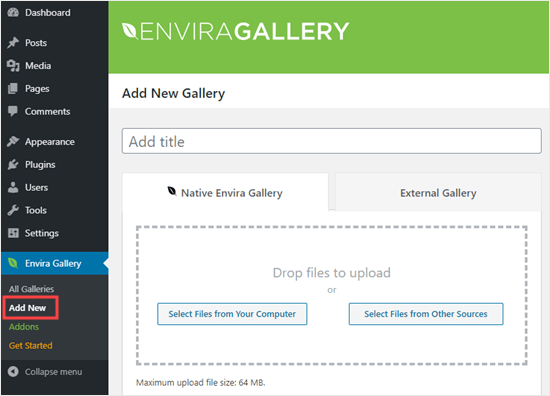This screenshot has height=396, width=550.
Task: Click the Settings sliders icon
Action: (13, 233)
